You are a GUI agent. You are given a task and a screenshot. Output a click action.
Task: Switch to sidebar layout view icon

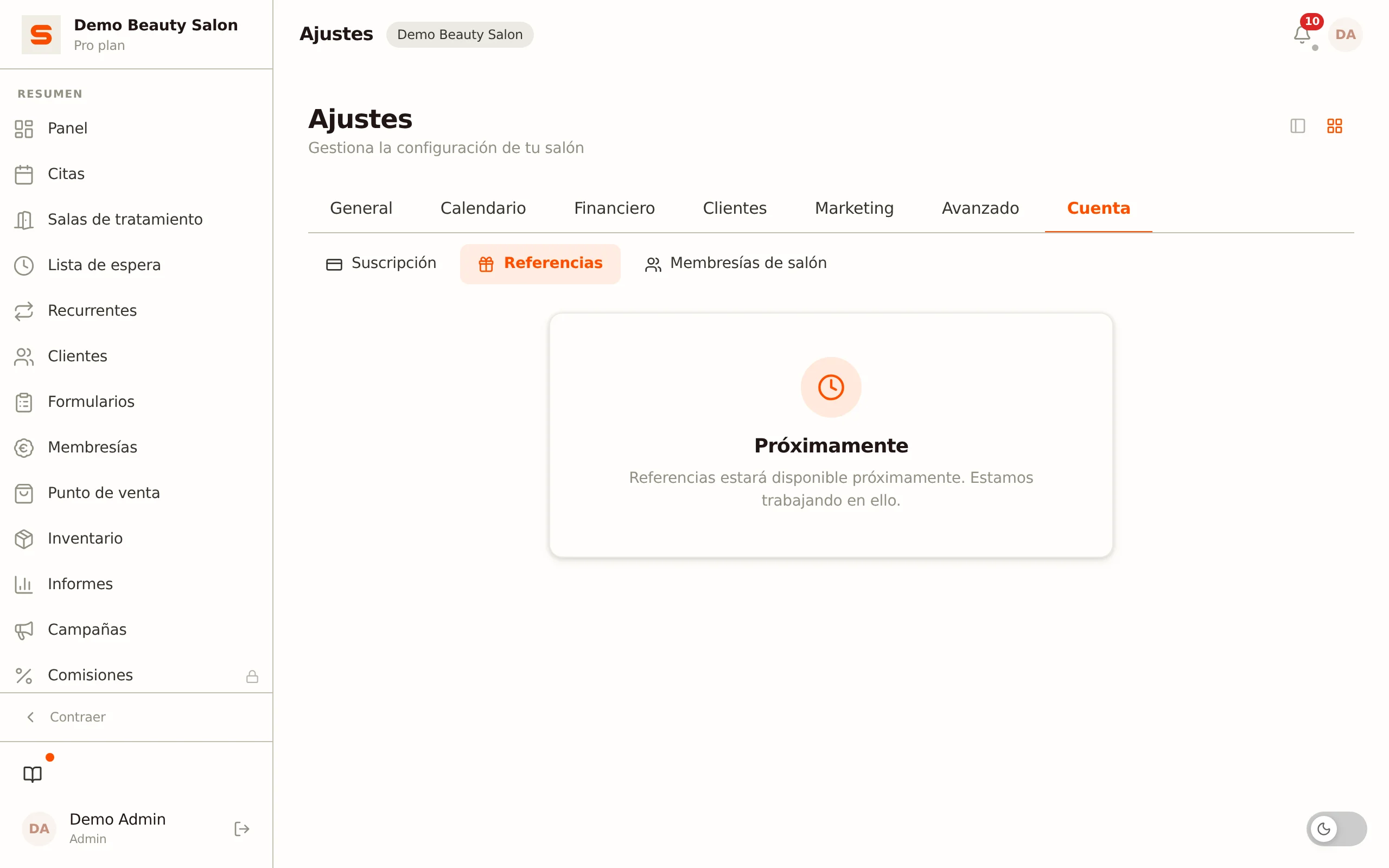click(x=1297, y=126)
